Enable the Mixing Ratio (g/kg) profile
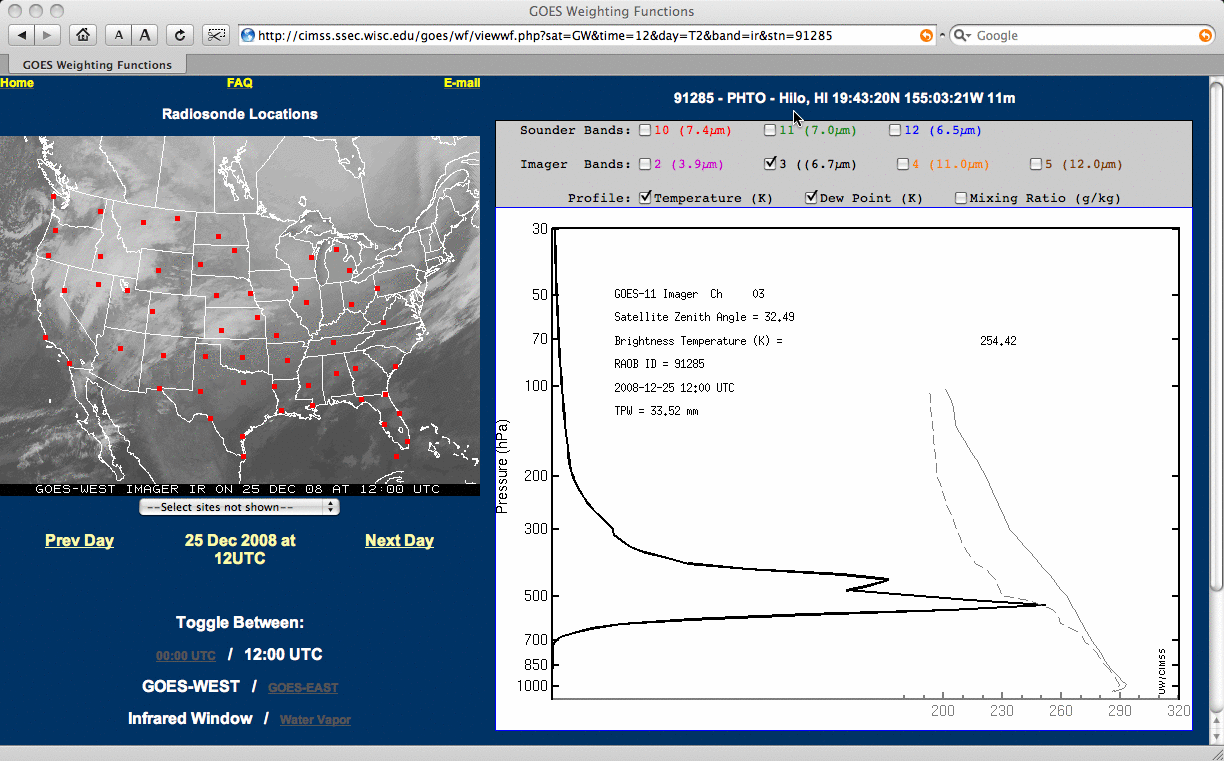 click(x=961, y=198)
